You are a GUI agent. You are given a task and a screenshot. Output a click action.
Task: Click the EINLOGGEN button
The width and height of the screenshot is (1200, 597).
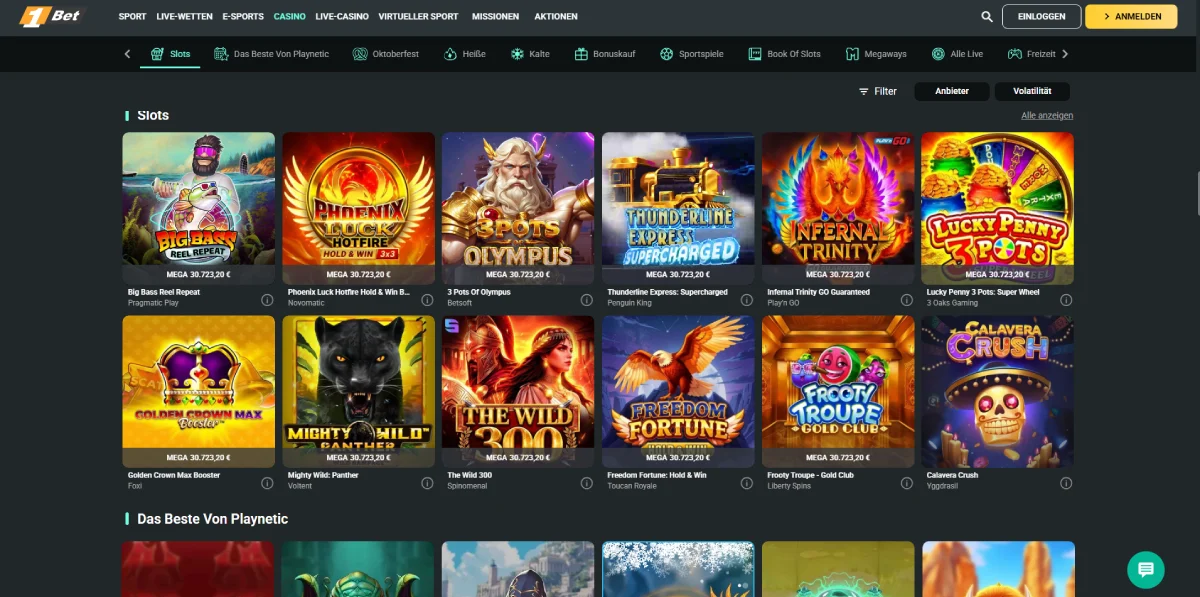1041,16
